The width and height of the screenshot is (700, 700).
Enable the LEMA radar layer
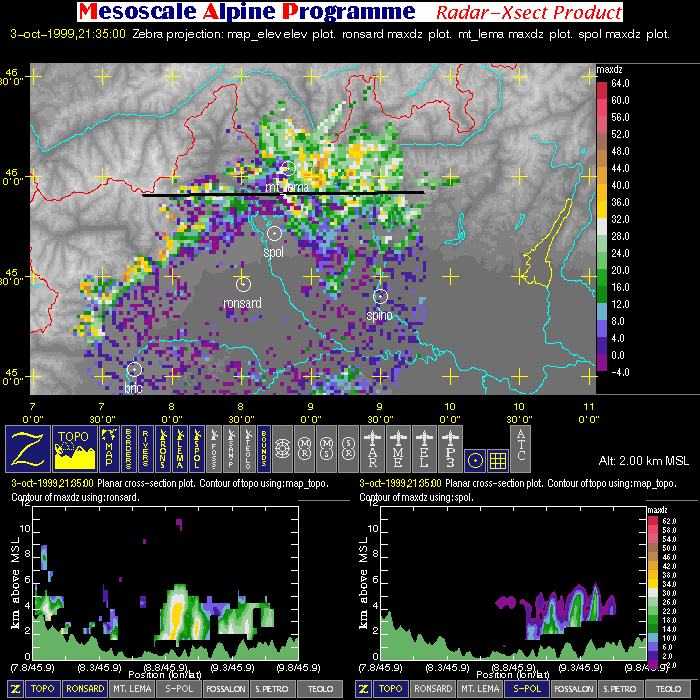[x=181, y=447]
